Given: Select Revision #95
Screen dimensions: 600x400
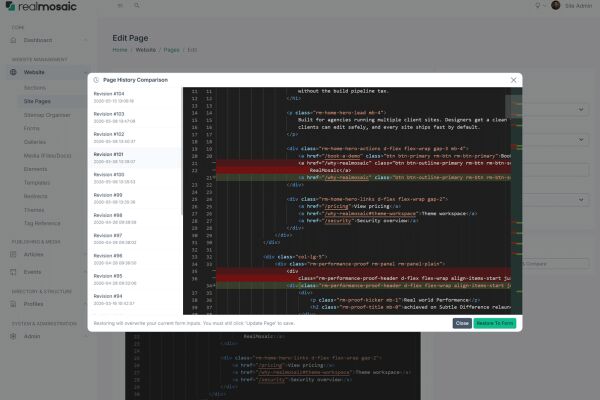Looking at the screenshot, I should click(x=134, y=279).
